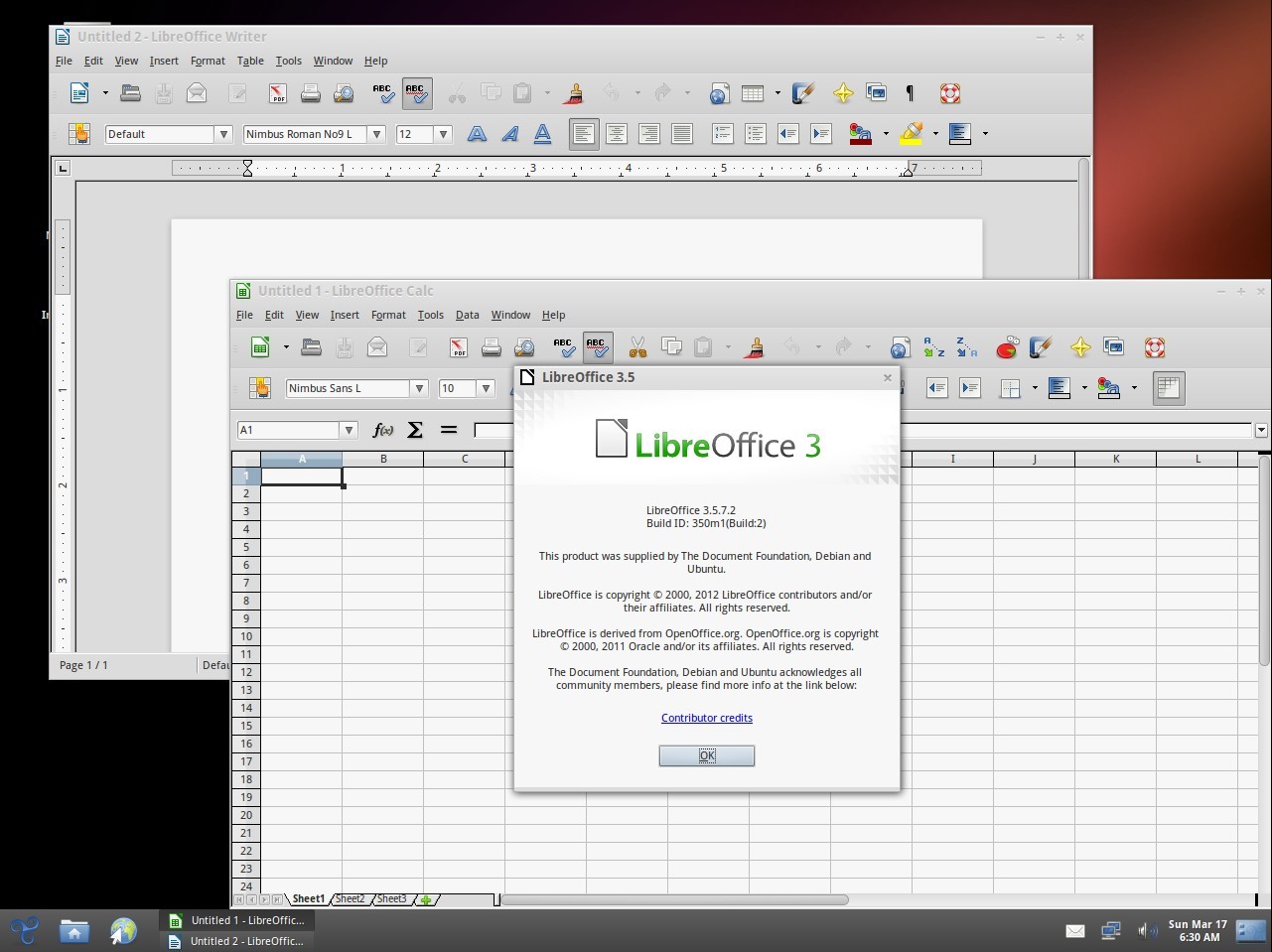Viewport: 1272px width, 952px height.
Task: Increase indent in Writer formatting bar
Action: (x=821, y=134)
